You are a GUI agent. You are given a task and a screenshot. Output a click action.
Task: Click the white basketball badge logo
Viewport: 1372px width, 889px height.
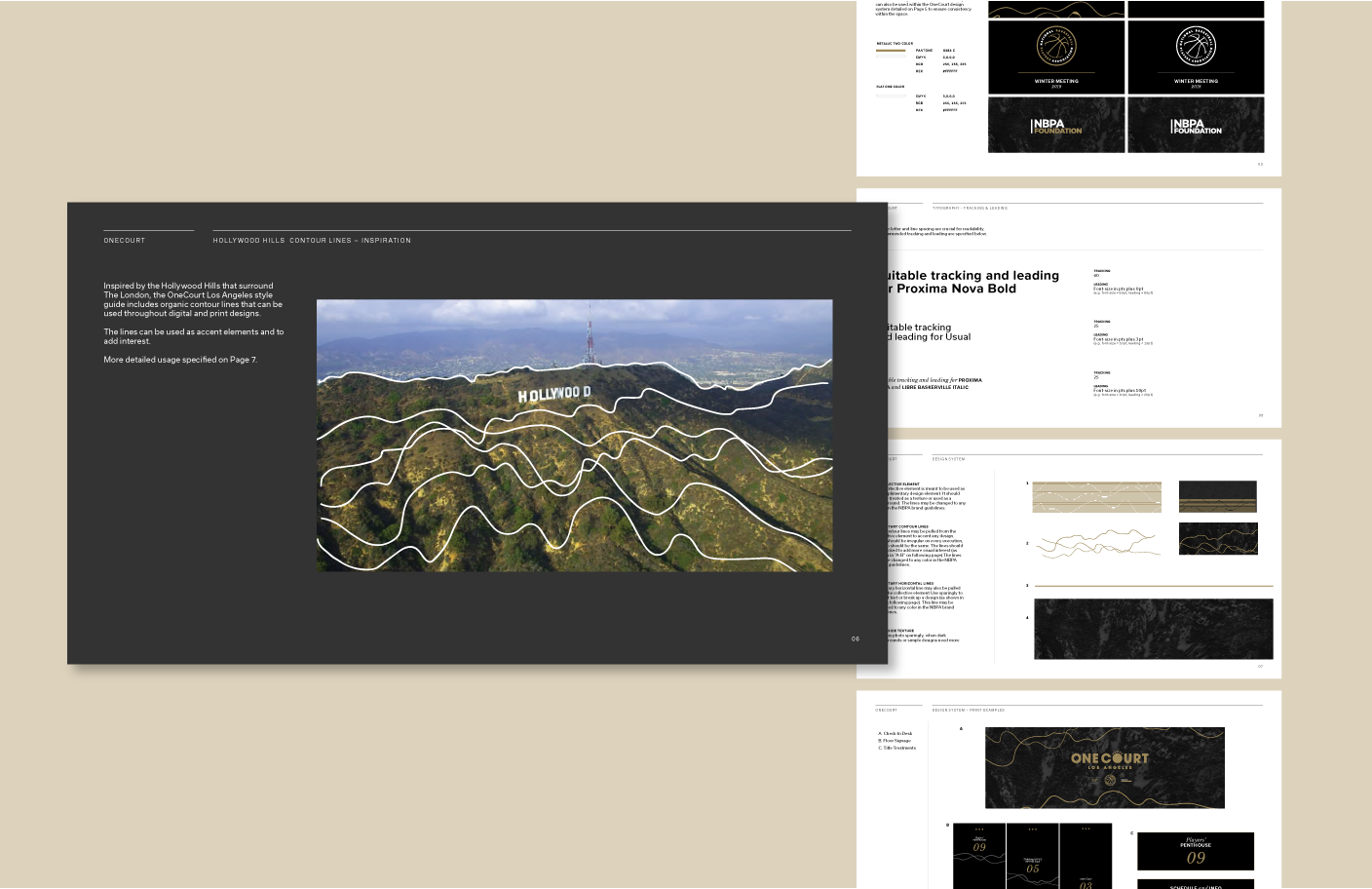pos(1196,47)
